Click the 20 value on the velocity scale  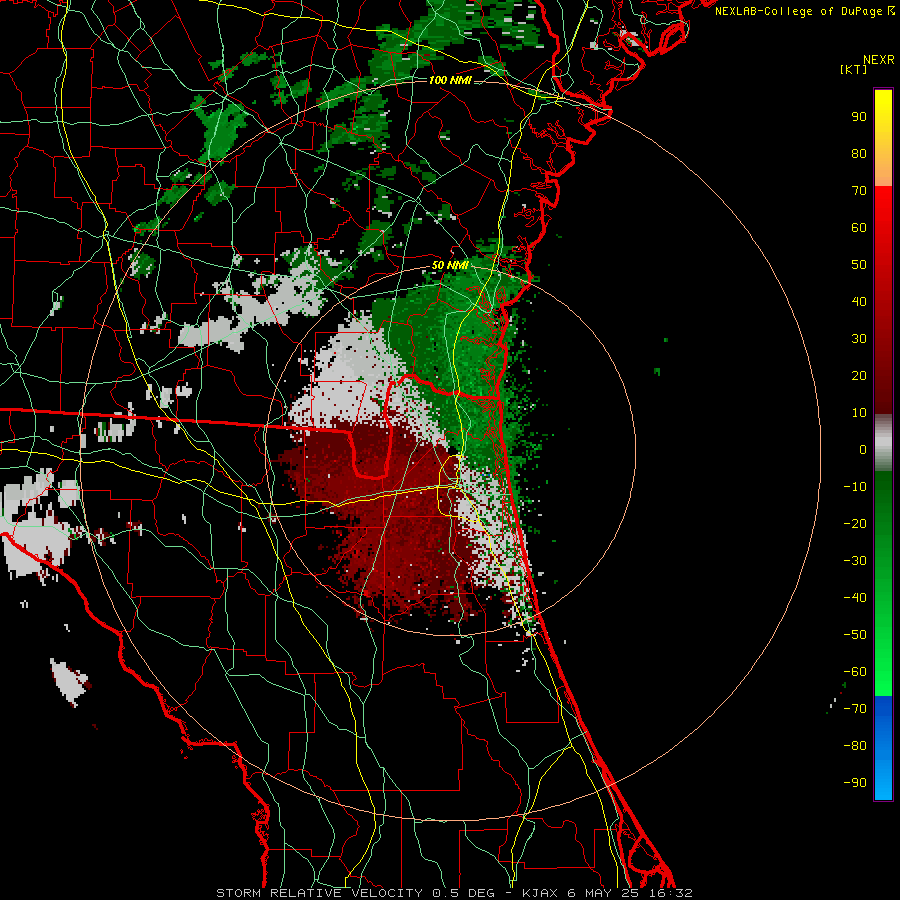(859, 376)
